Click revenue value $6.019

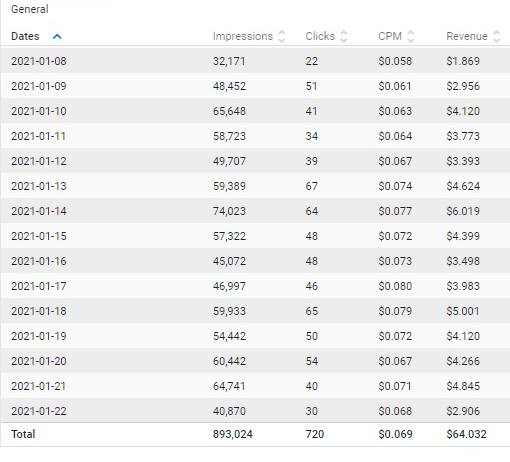click(463, 211)
